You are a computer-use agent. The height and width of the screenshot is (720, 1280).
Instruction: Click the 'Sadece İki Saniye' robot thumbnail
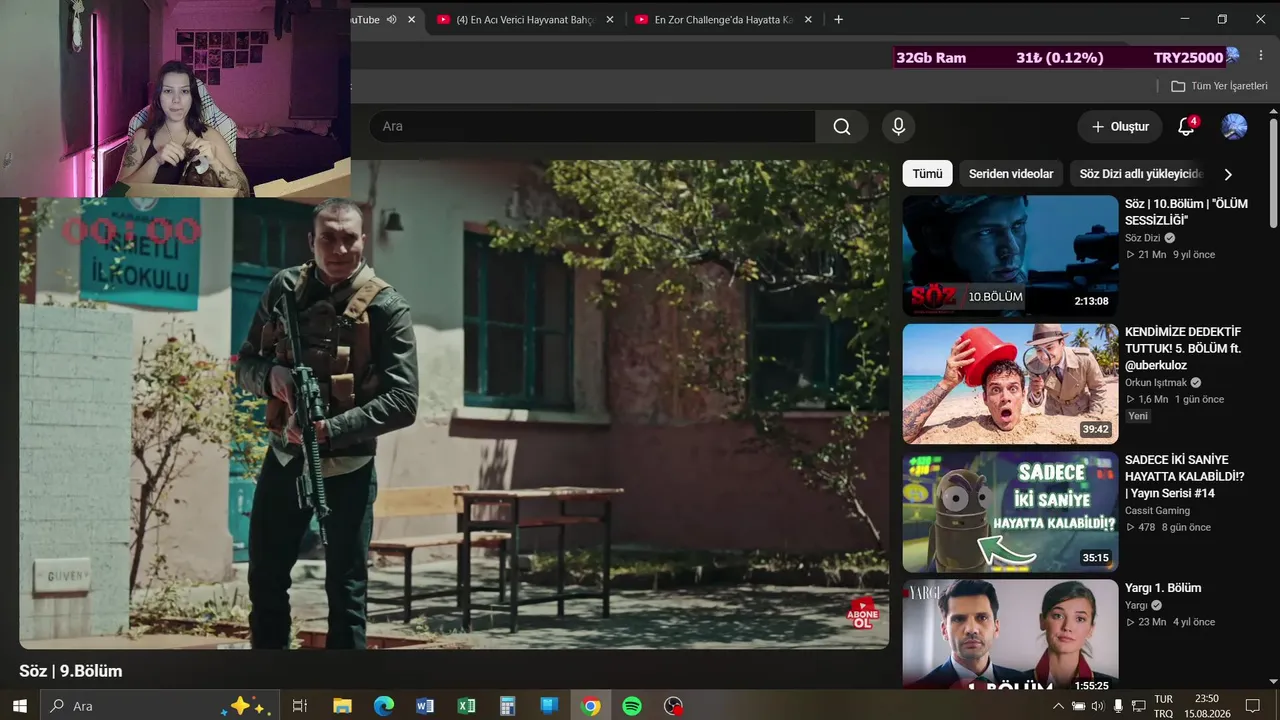(x=1010, y=512)
